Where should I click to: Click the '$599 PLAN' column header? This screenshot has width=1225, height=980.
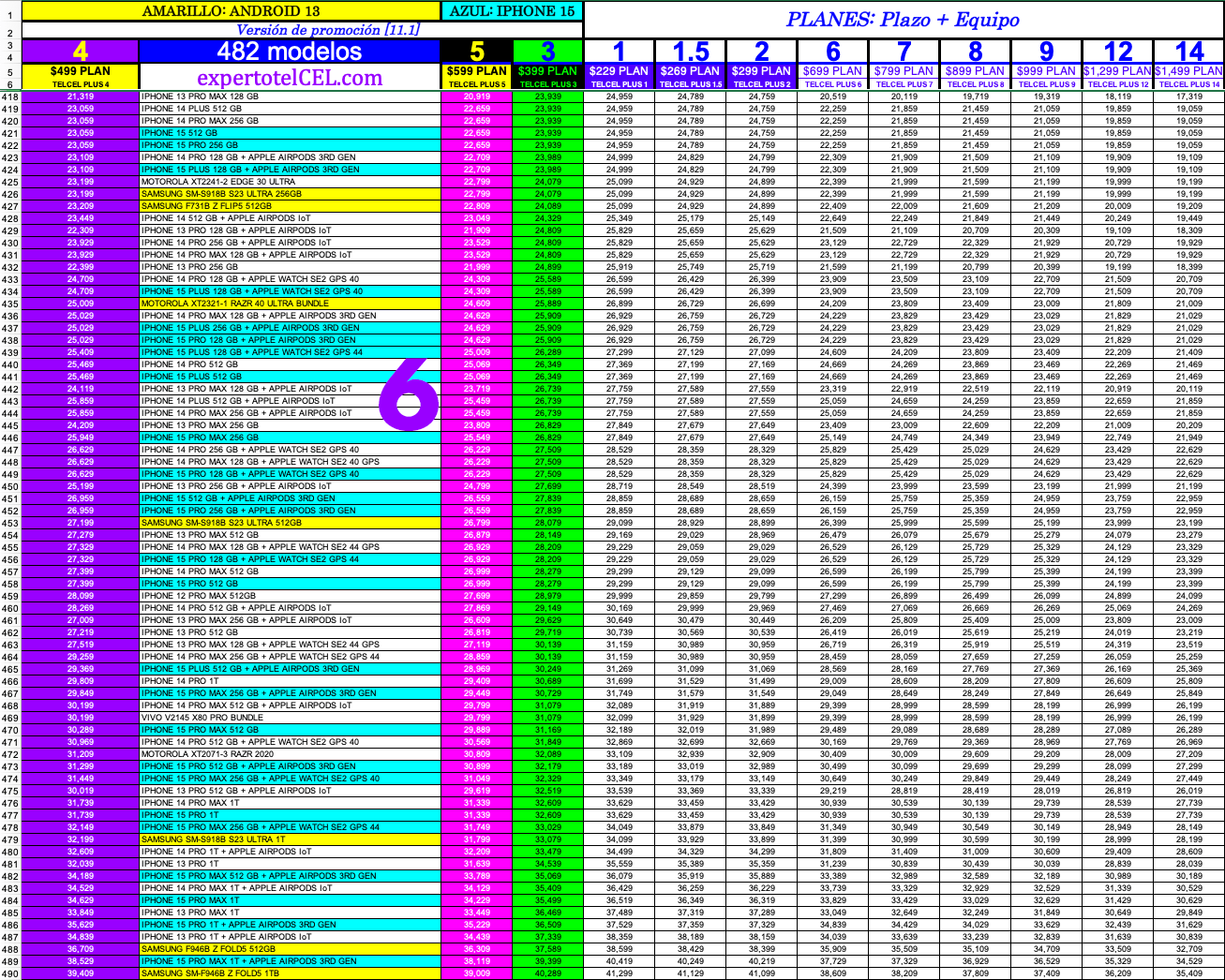coord(477,71)
